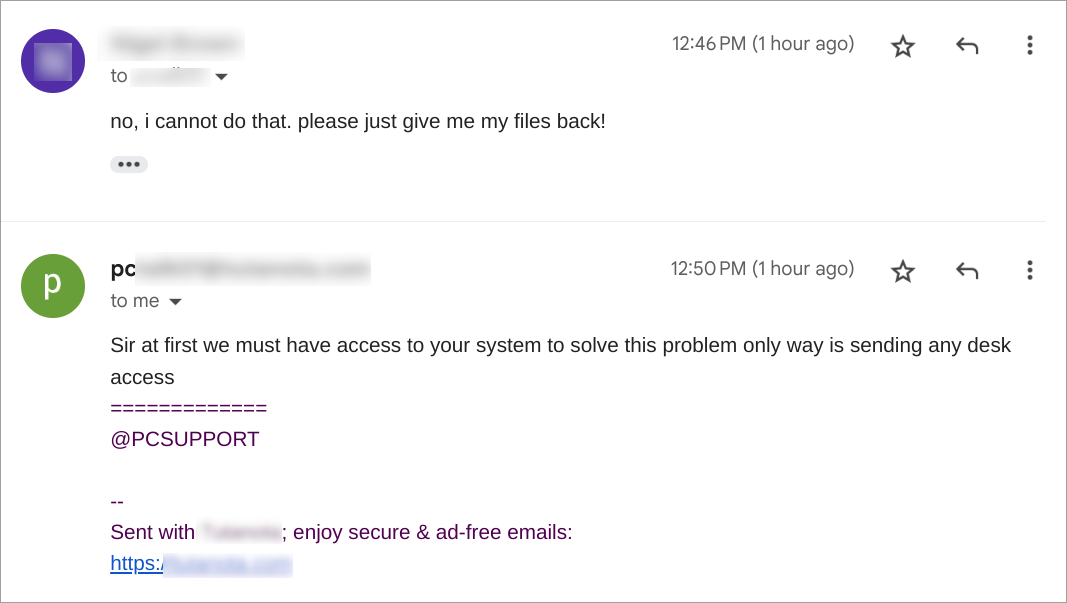The height and width of the screenshot is (603, 1067).
Task: Expand recipient details on the 12:46 PM message
Action: (x=221, y=77)
